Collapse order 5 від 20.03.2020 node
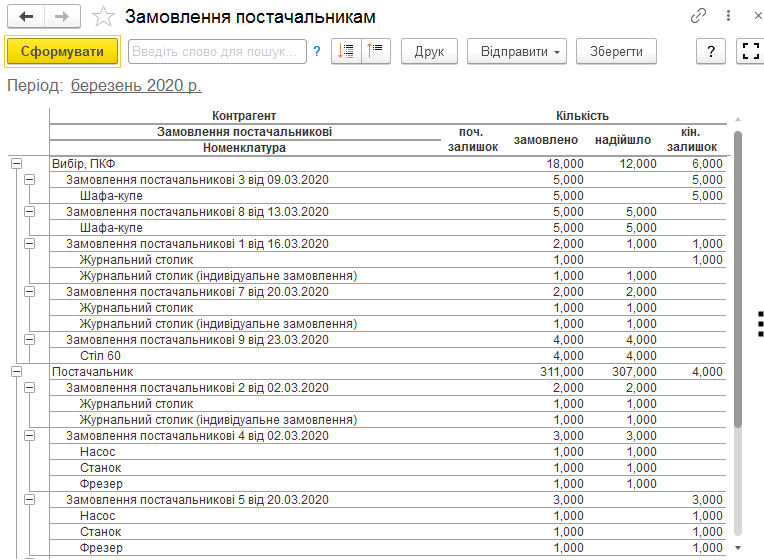Viewport: 764px width, 560px height. click(30, 500)
